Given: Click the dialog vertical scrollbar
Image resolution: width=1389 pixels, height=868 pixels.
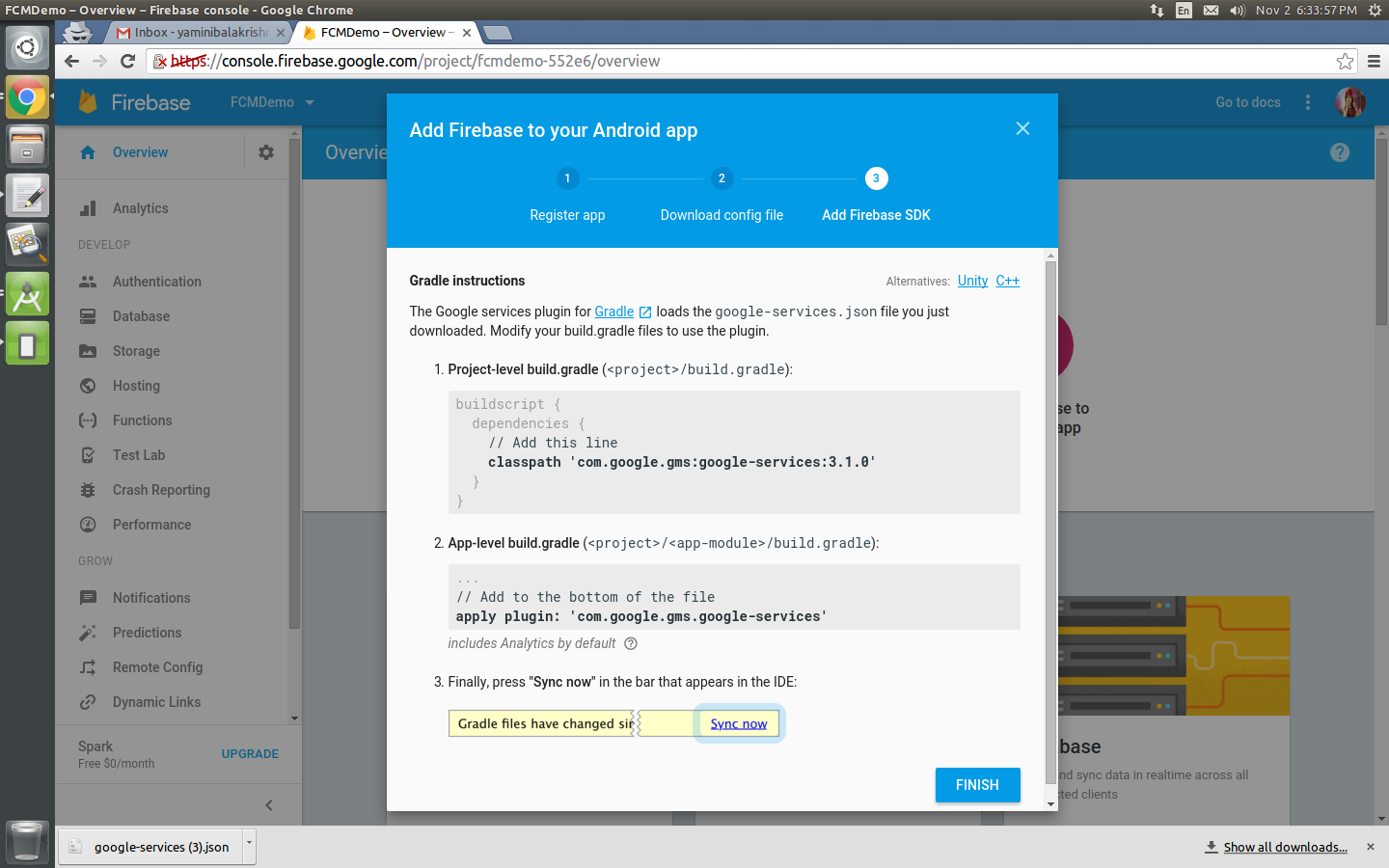Looking at the screenshot, I should coord(1050,523).
